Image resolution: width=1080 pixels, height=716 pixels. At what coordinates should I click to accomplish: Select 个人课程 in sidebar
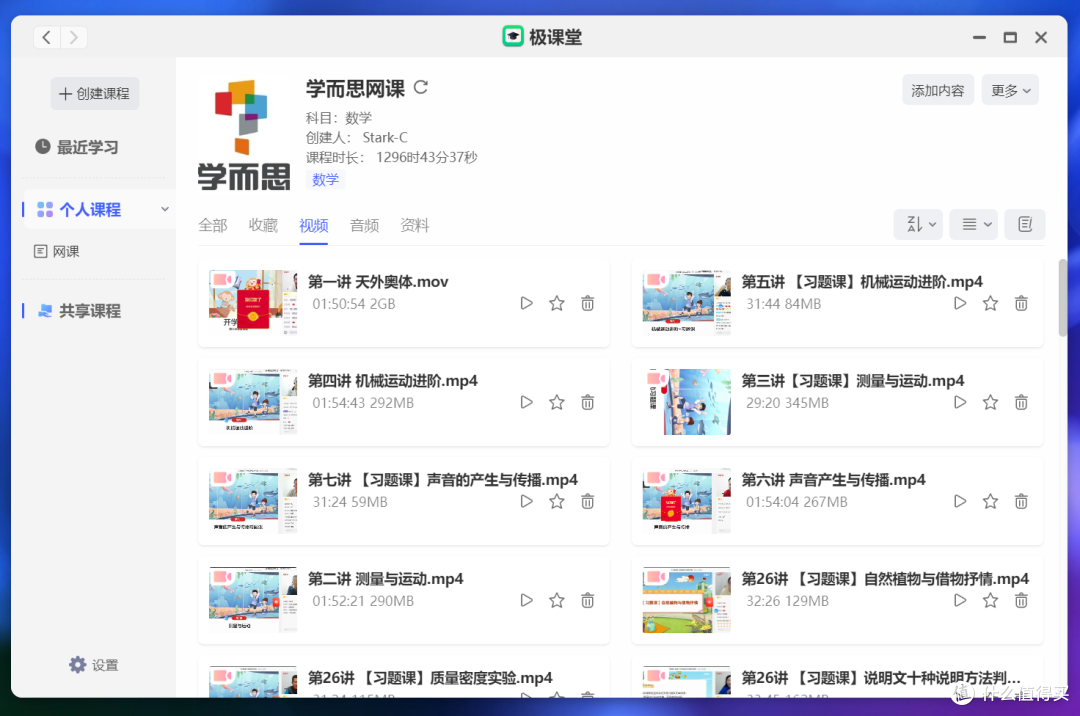click(90, 209)
